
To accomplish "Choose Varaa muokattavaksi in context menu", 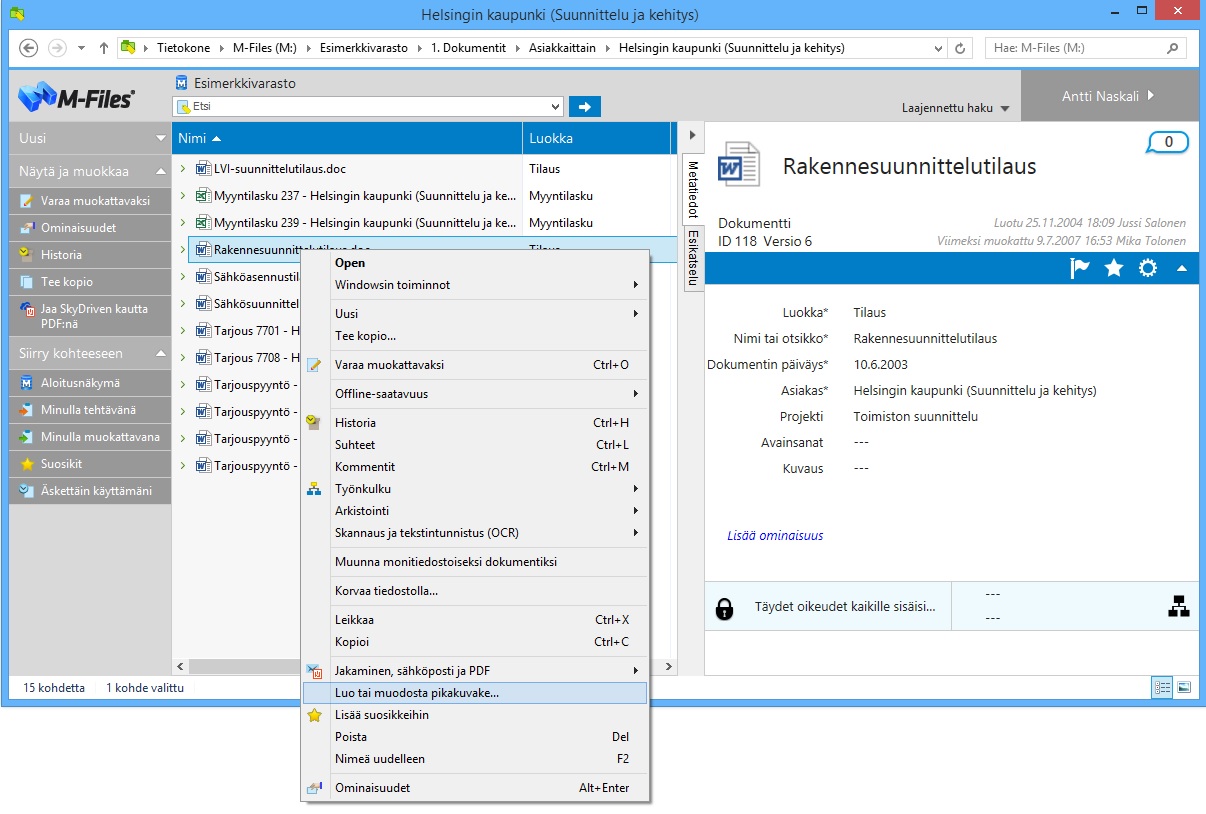I will 476,365.
